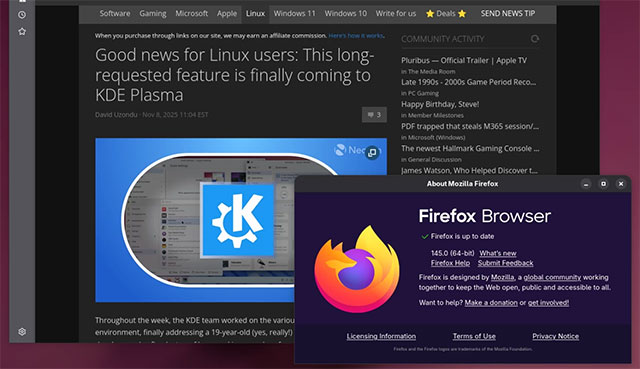Image resolution: width=640 pixels, height=369 pixels.
Task: Open the KDE Plasma article image
Action: pos(241,220)
